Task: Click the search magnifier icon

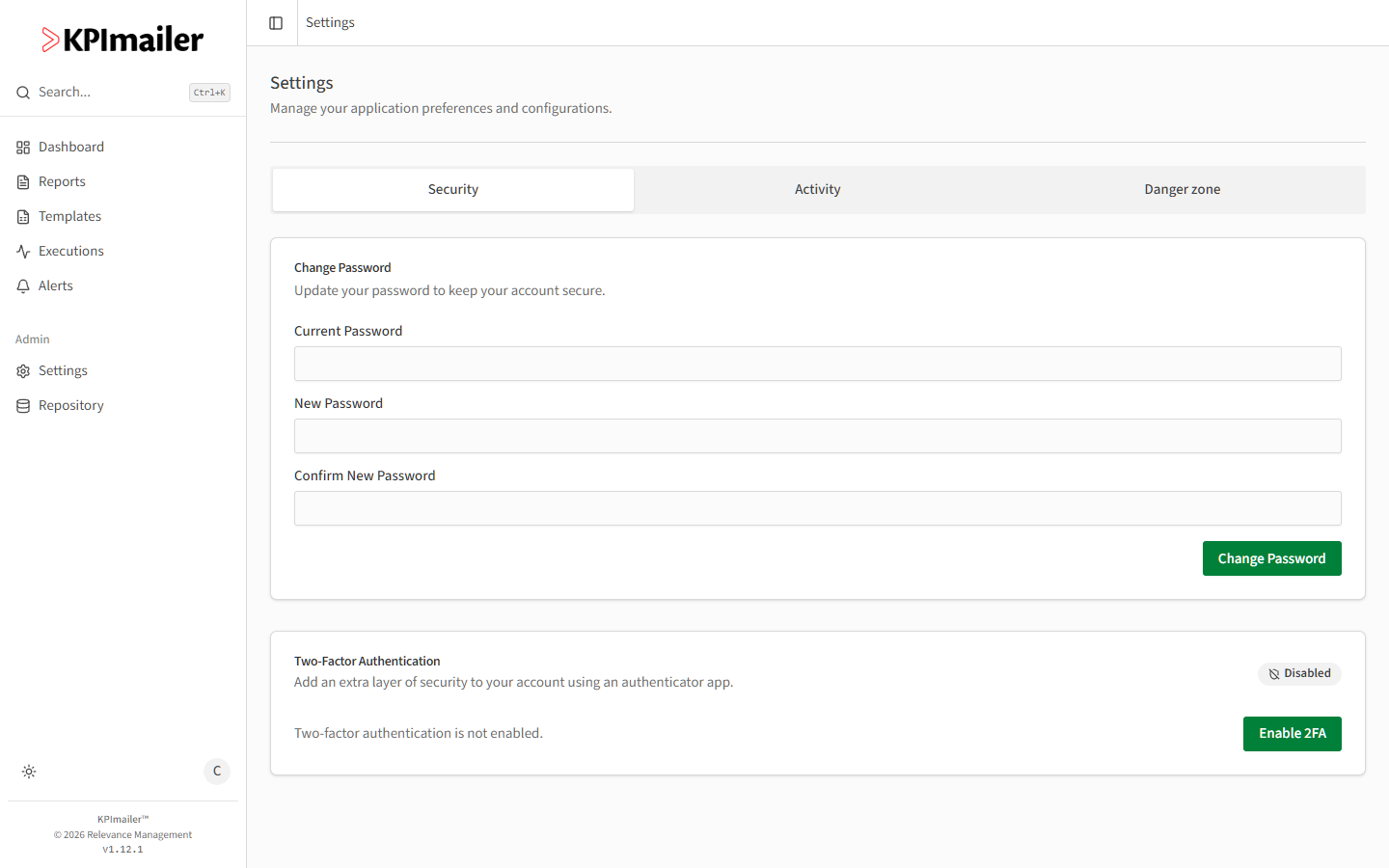Action: 23,93
